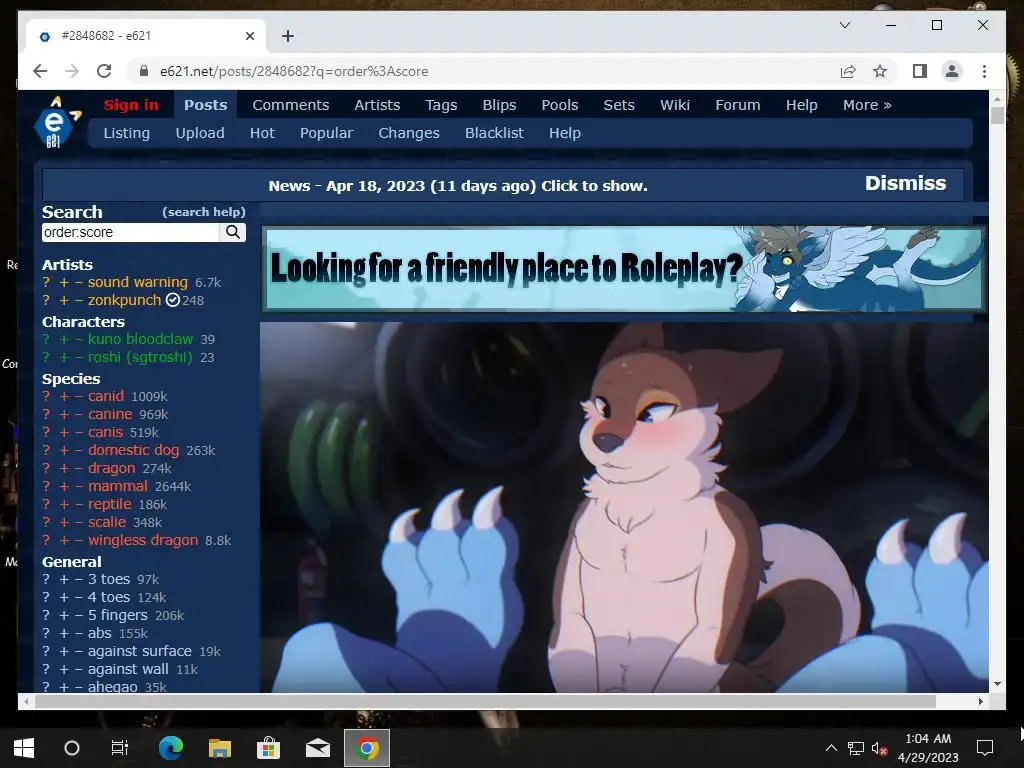Click the vertical scrollbar down arrow

997,684
